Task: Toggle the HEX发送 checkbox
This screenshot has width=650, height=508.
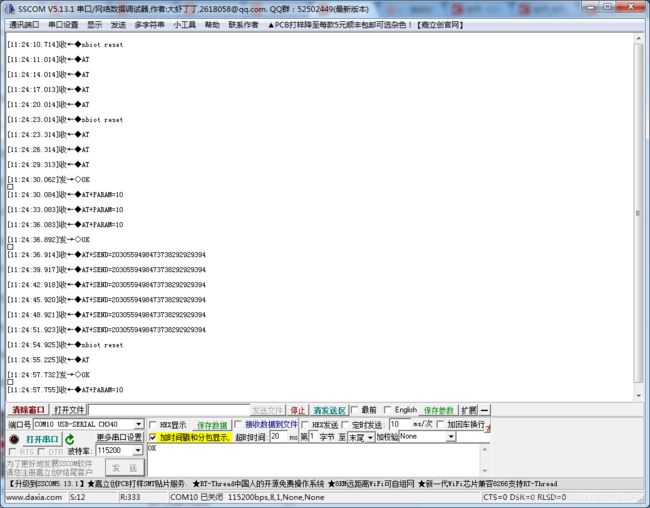Action: 305,425
